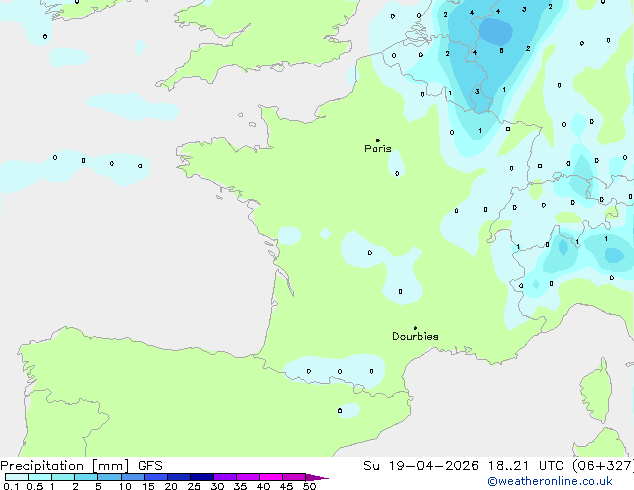Click the GFS model name text
Screen dimensions: 634x490
(150, 466)
